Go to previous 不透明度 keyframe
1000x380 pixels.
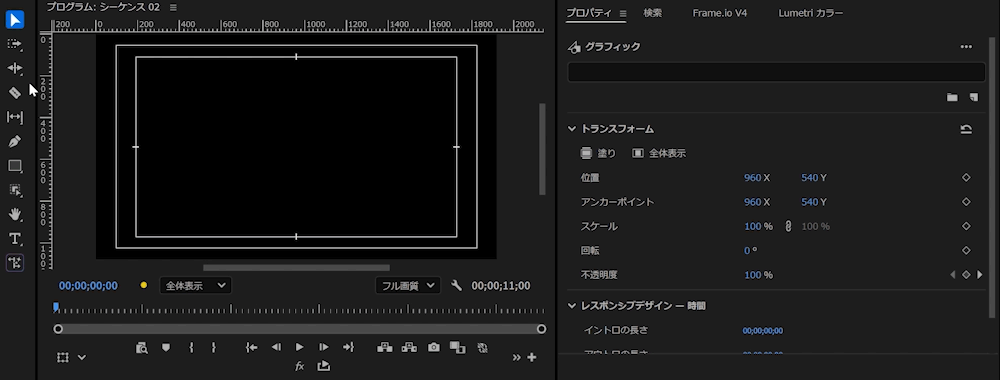point(953,275)
